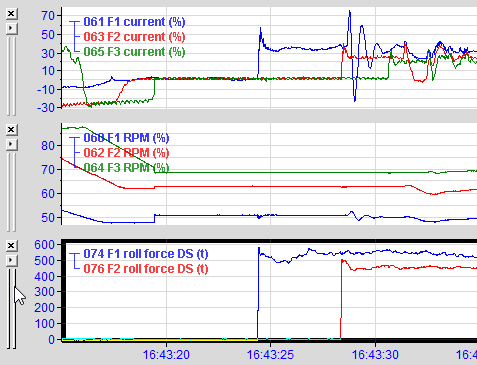Image resolution: width=477 pixels, height=365 pixels.
Task: Click the 600 value on force axis
Action: 44,245
